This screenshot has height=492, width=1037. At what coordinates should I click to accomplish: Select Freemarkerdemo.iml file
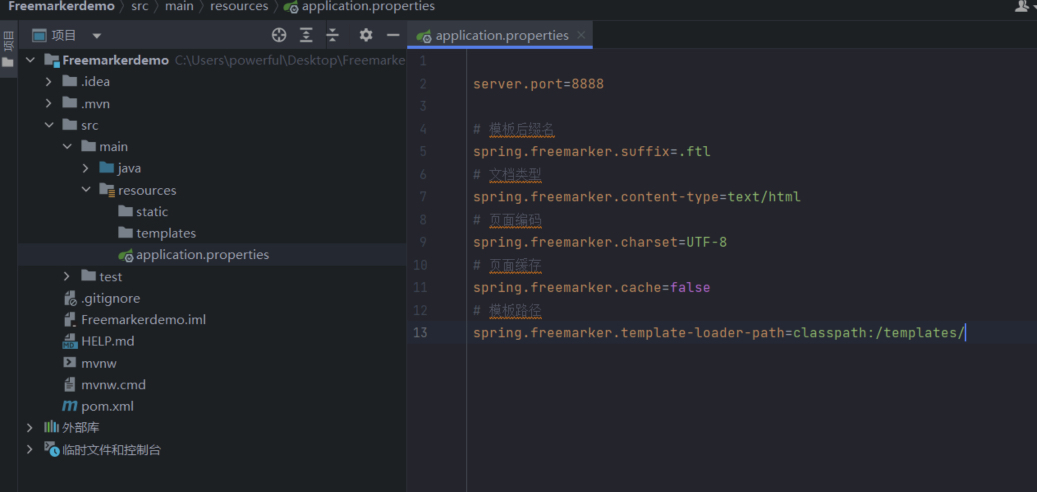point(144,320)
